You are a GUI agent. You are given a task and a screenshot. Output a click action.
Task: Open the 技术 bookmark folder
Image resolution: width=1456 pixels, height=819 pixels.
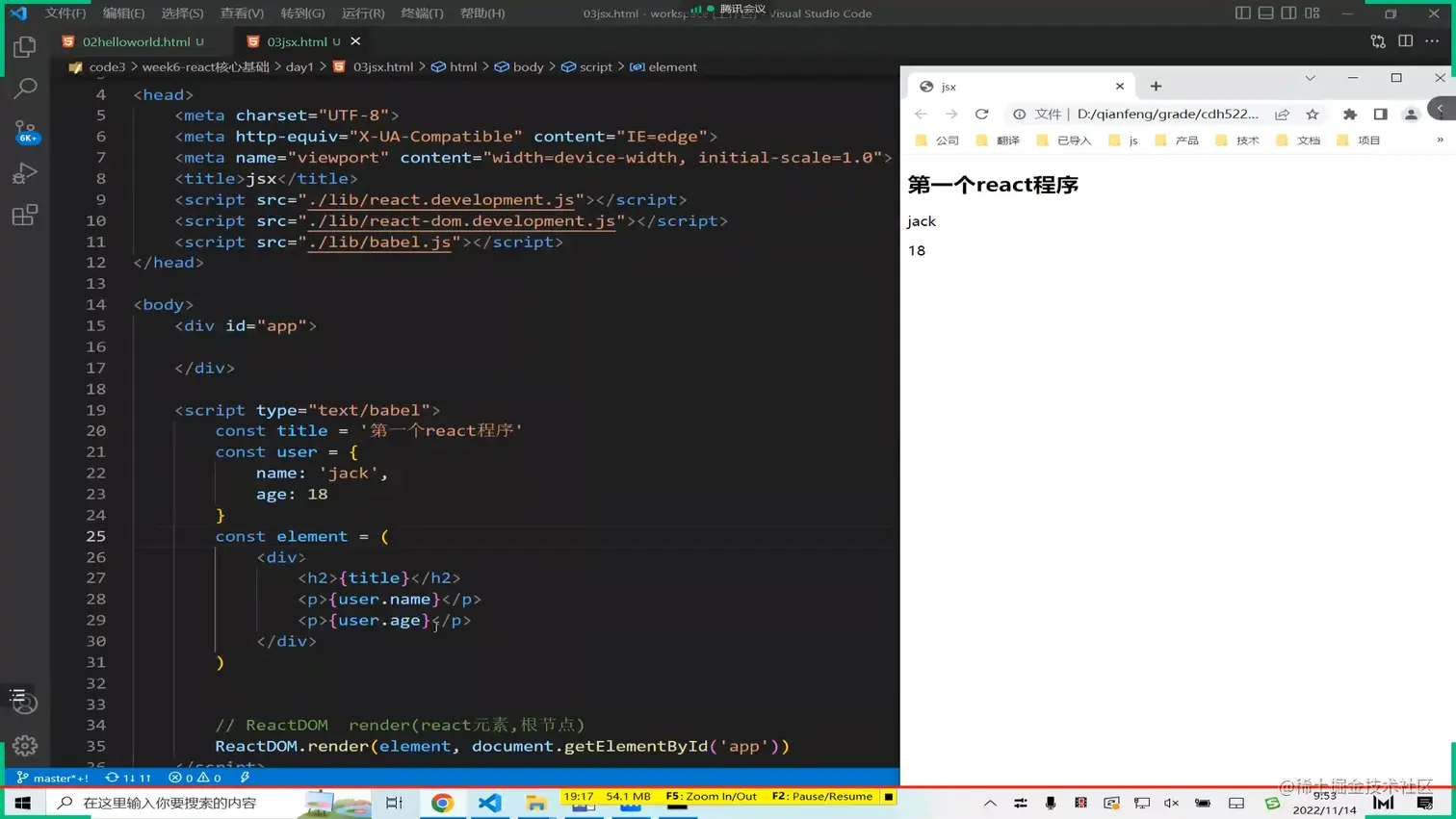pyautogui.click(x=1237, y=141)
